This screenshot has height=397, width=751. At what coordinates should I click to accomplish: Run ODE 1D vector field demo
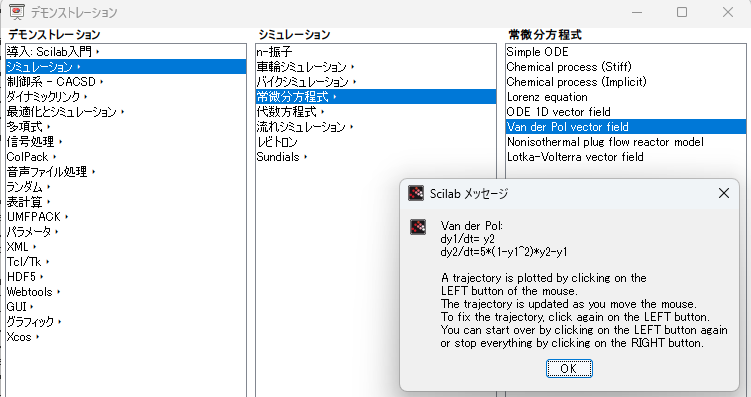point(626,112)
